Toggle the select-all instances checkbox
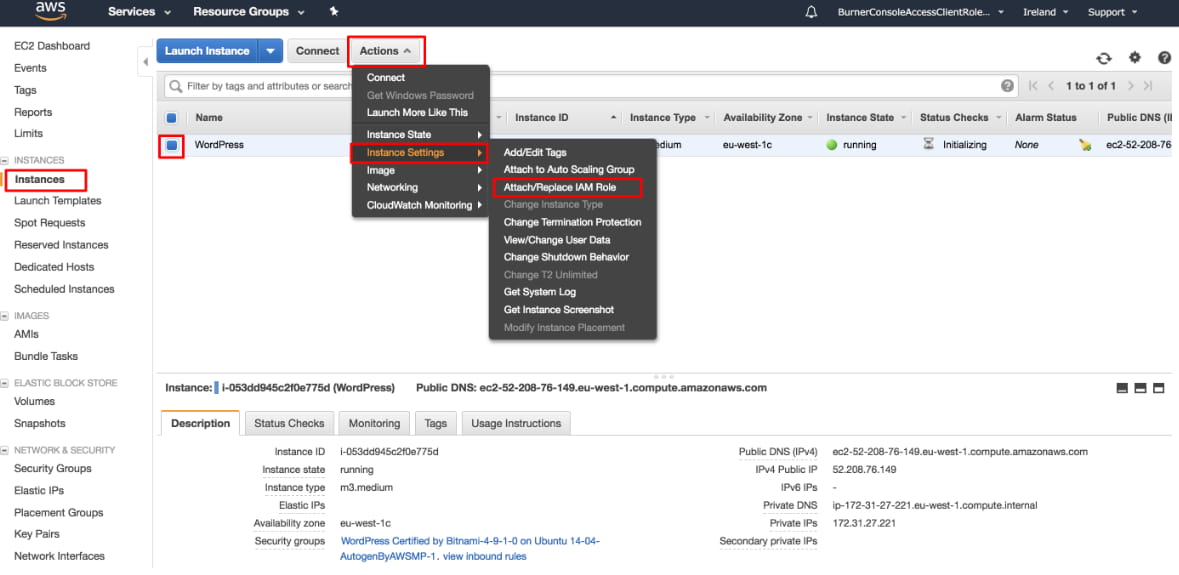This screenshot has width=1179, height=575. coord(171,118)
